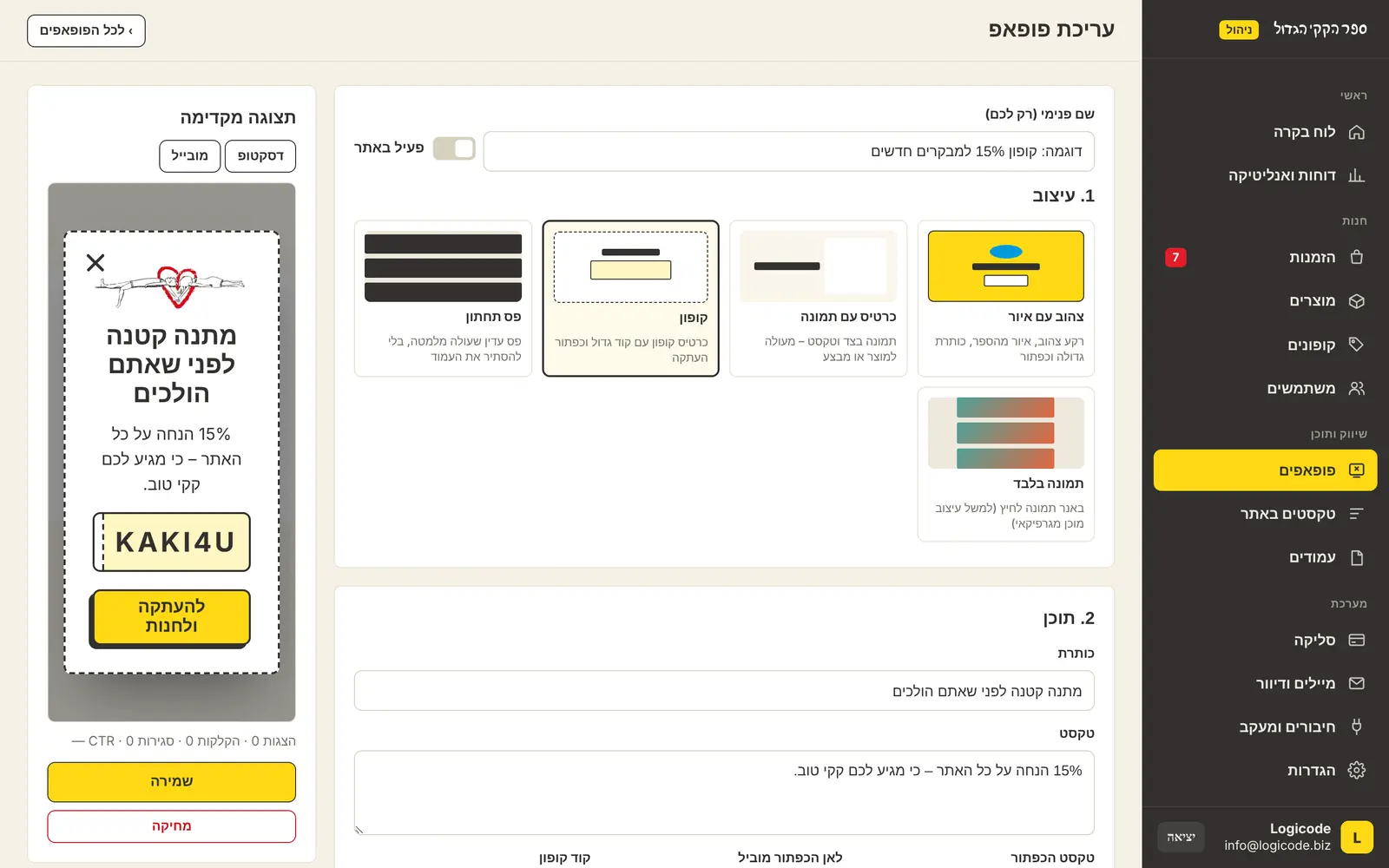Click the הגדרות gear icon
The image size is (1389, 868).
coord(1356,770)
